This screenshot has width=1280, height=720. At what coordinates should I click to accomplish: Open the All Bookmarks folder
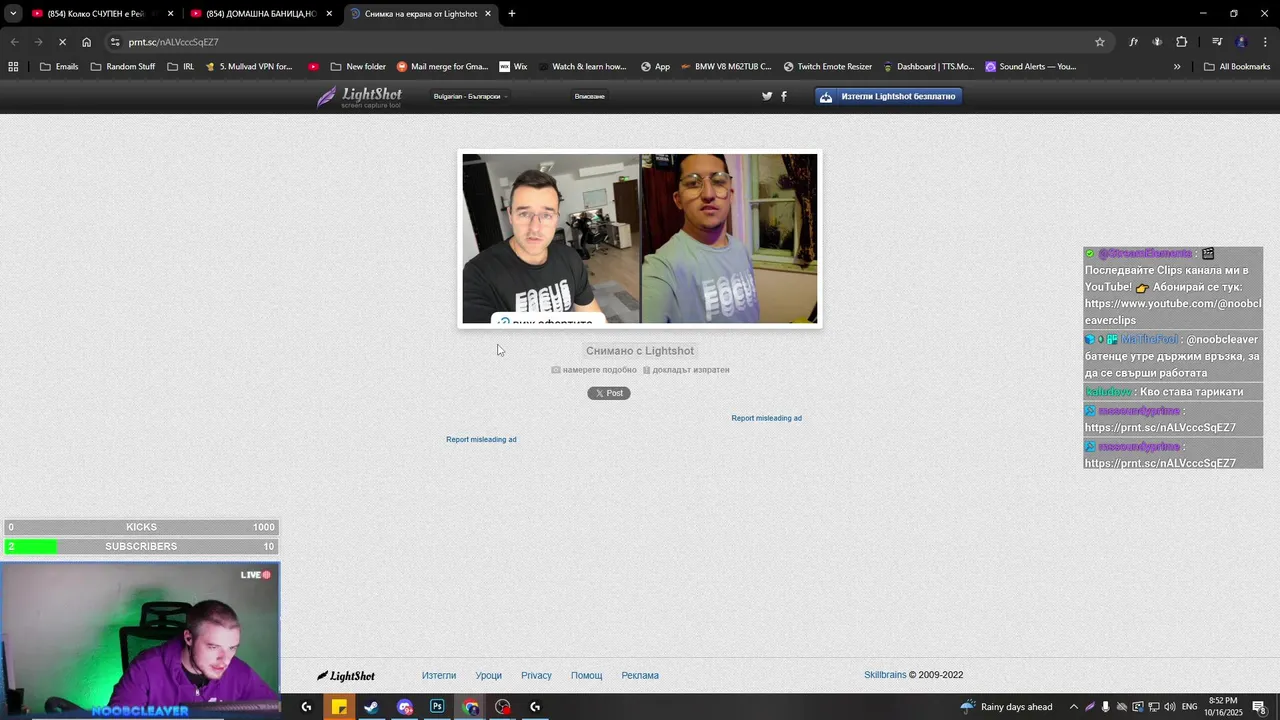[x=1237, y=67]
